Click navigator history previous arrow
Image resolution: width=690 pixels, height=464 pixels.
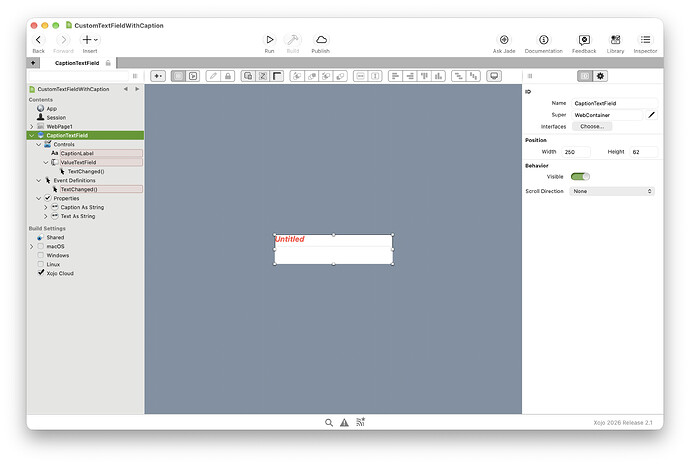(125, 89)
